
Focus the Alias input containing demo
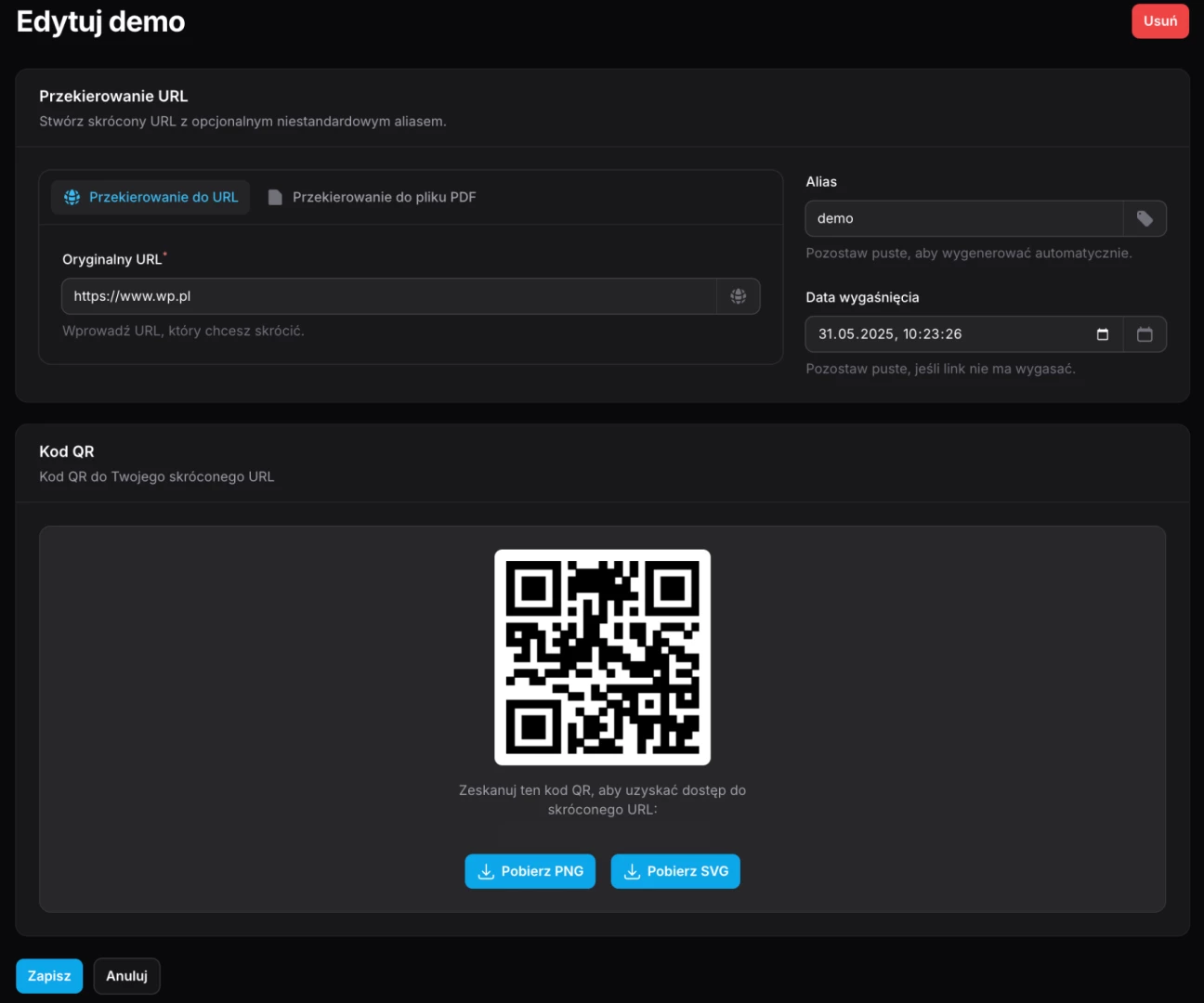coord(964,218)
